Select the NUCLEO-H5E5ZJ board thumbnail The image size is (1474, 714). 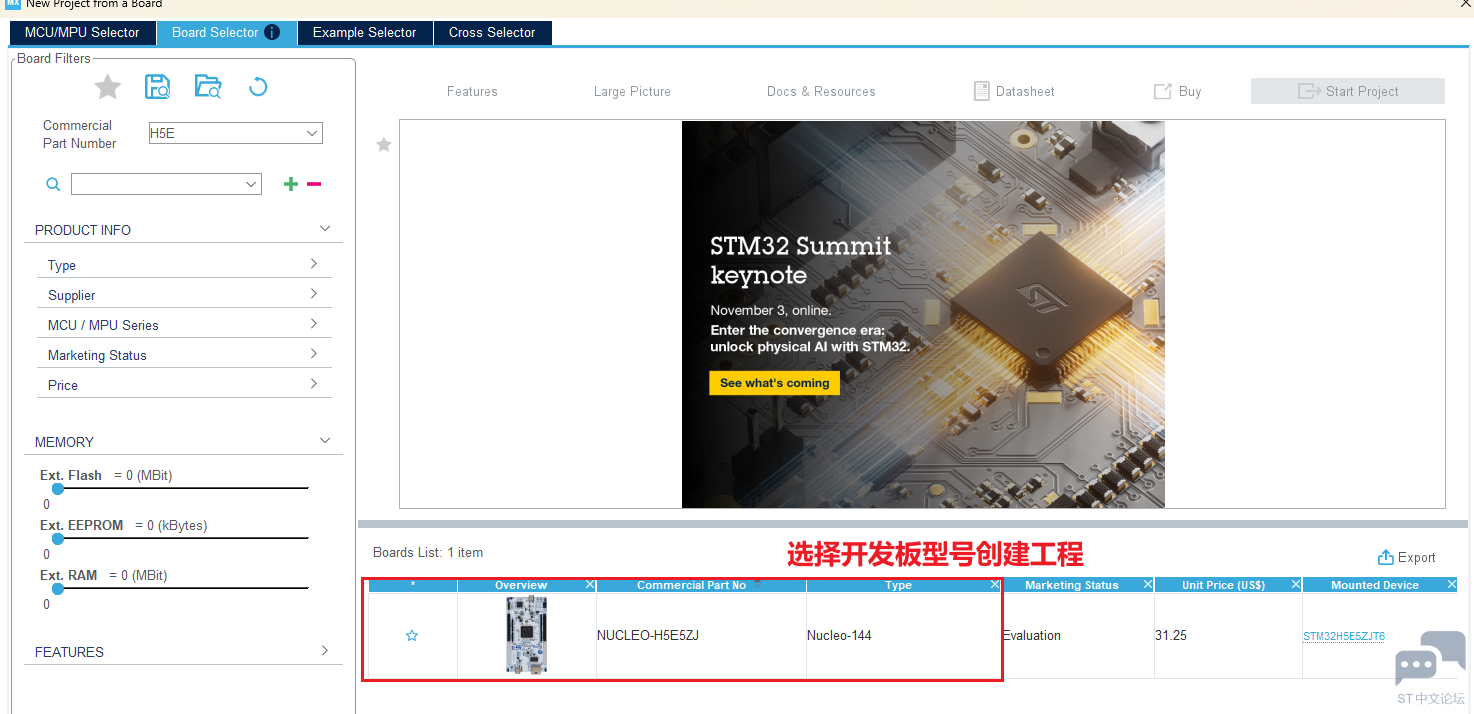[x=527, y=635]
